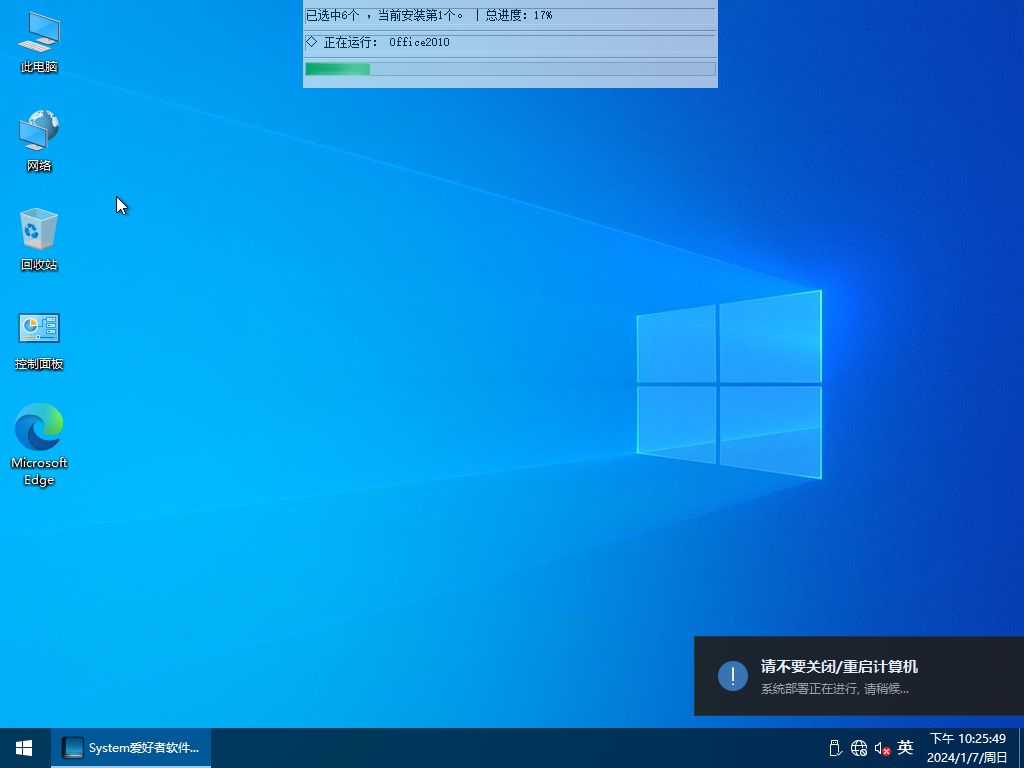This screenshot has width=1024, height=768.
Task: Open the Windows Start menu
Action: [25, 748]
